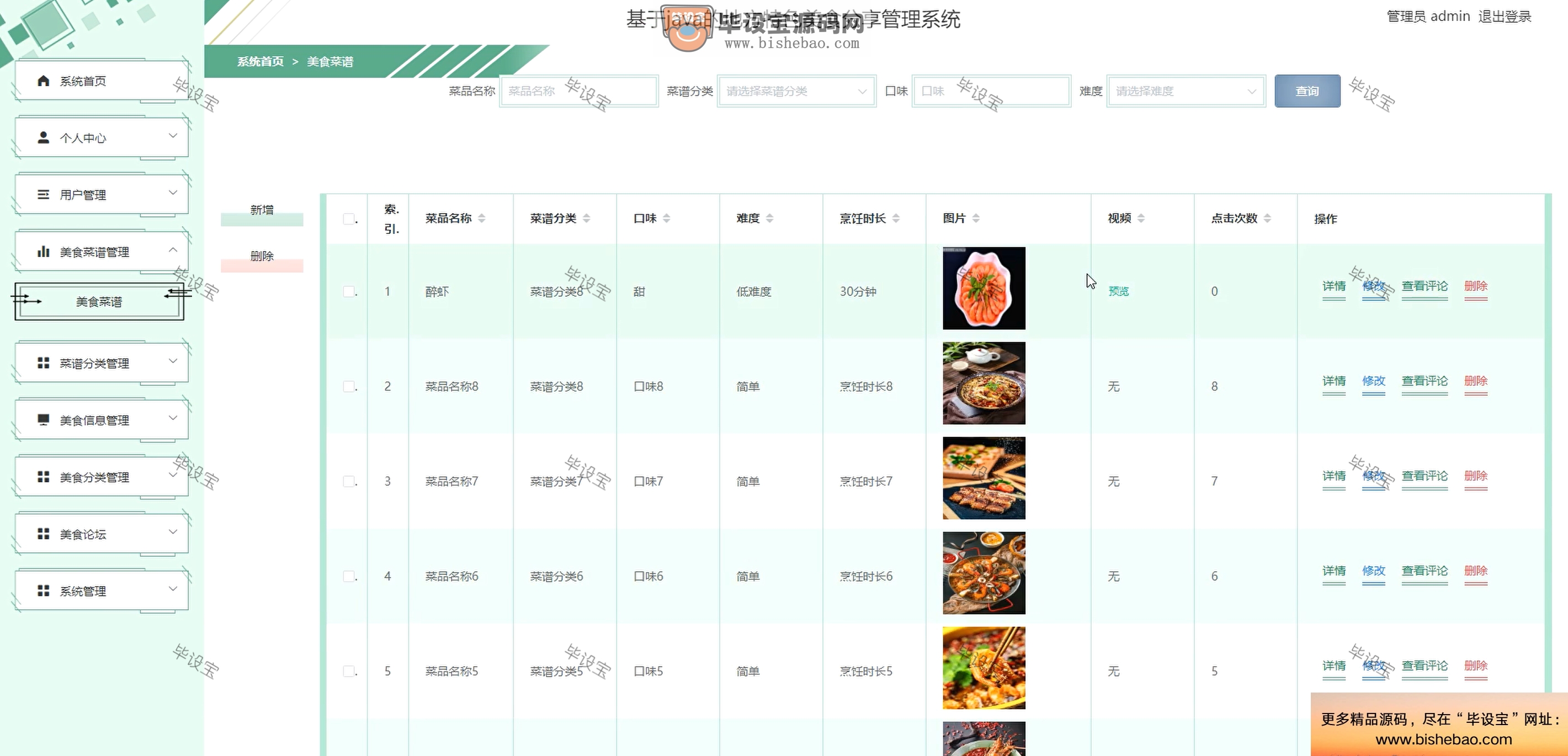Expand the 菜谱分类管理 menu chevron
Viewport: 1568px width, 756px height.
(x=173, y=361)
